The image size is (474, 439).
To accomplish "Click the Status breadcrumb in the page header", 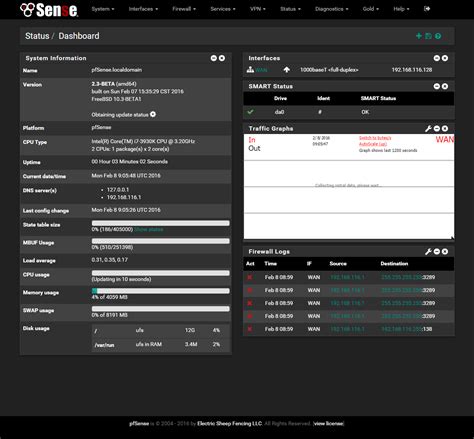I will click(x=37, y=36).
